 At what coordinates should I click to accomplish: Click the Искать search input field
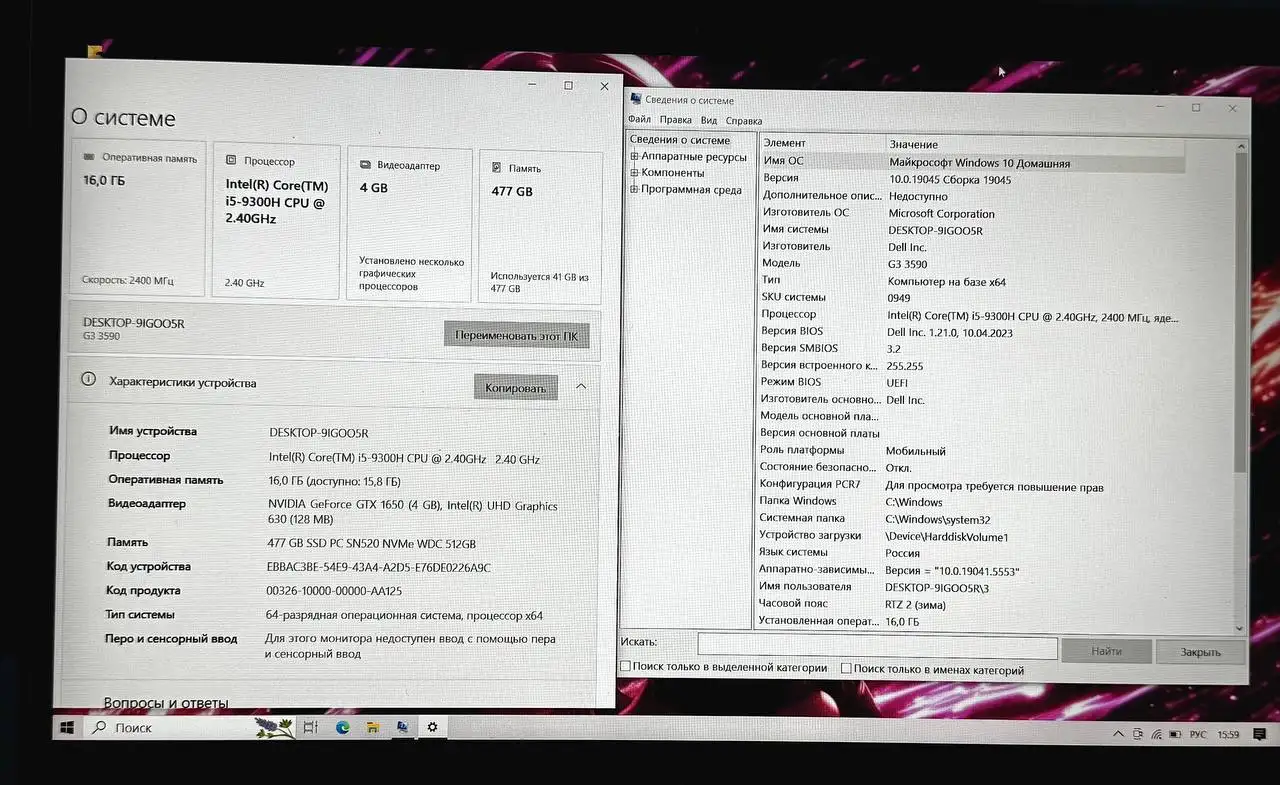pos(877,648)
